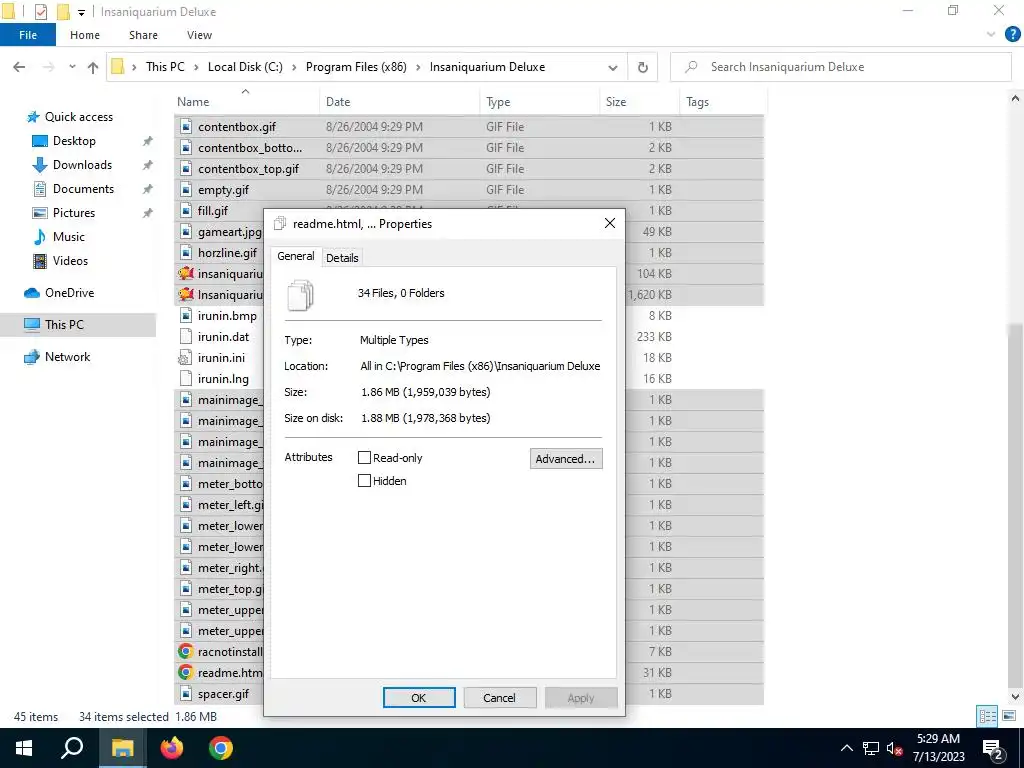Image resolution: width=1024 pixels, height=768 pixels.
Task: Click the insaniquarium fish icon at 104 KB
Action: [x=186, y=274]
